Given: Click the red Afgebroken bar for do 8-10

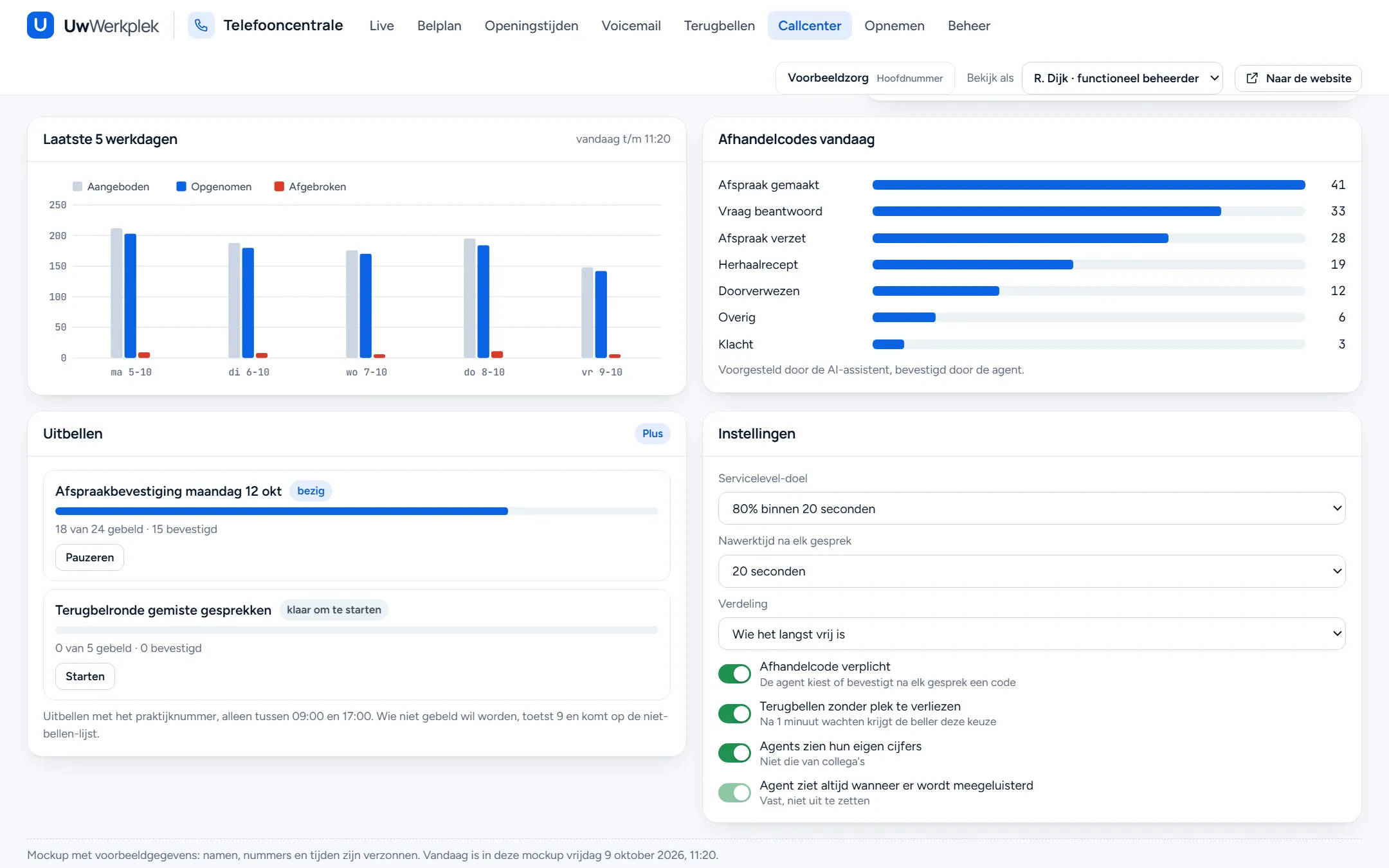Looking at the screenshot, I should [x=497, y=354].
